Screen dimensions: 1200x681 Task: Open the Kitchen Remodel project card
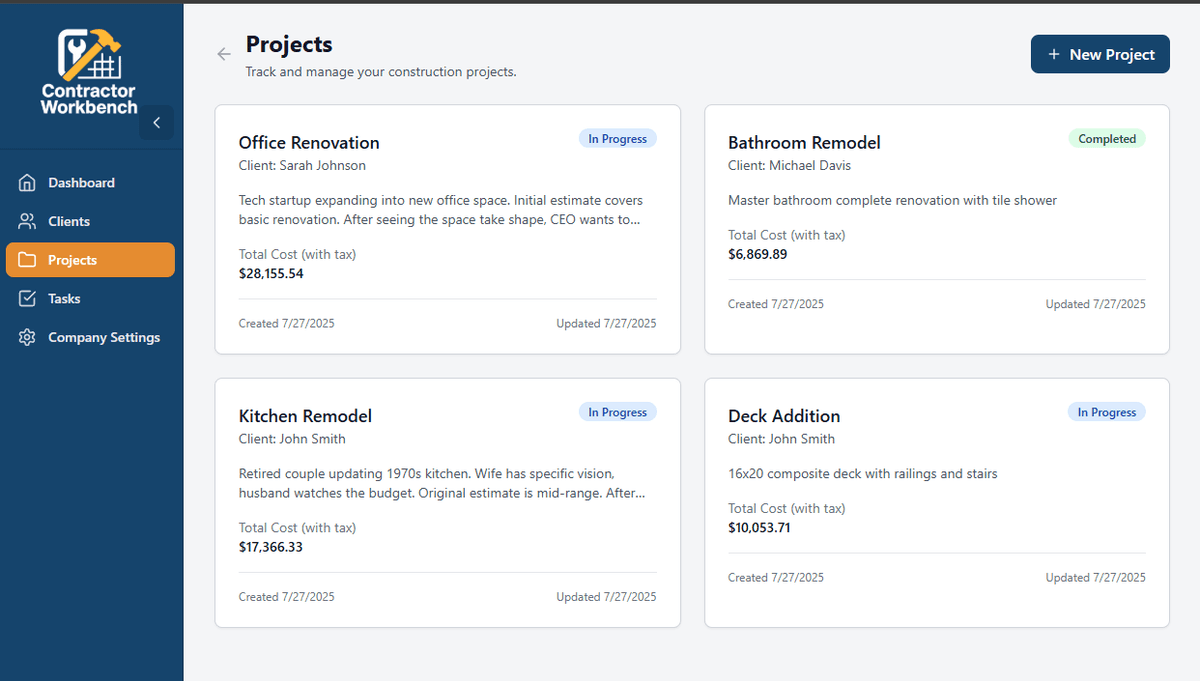447,502
